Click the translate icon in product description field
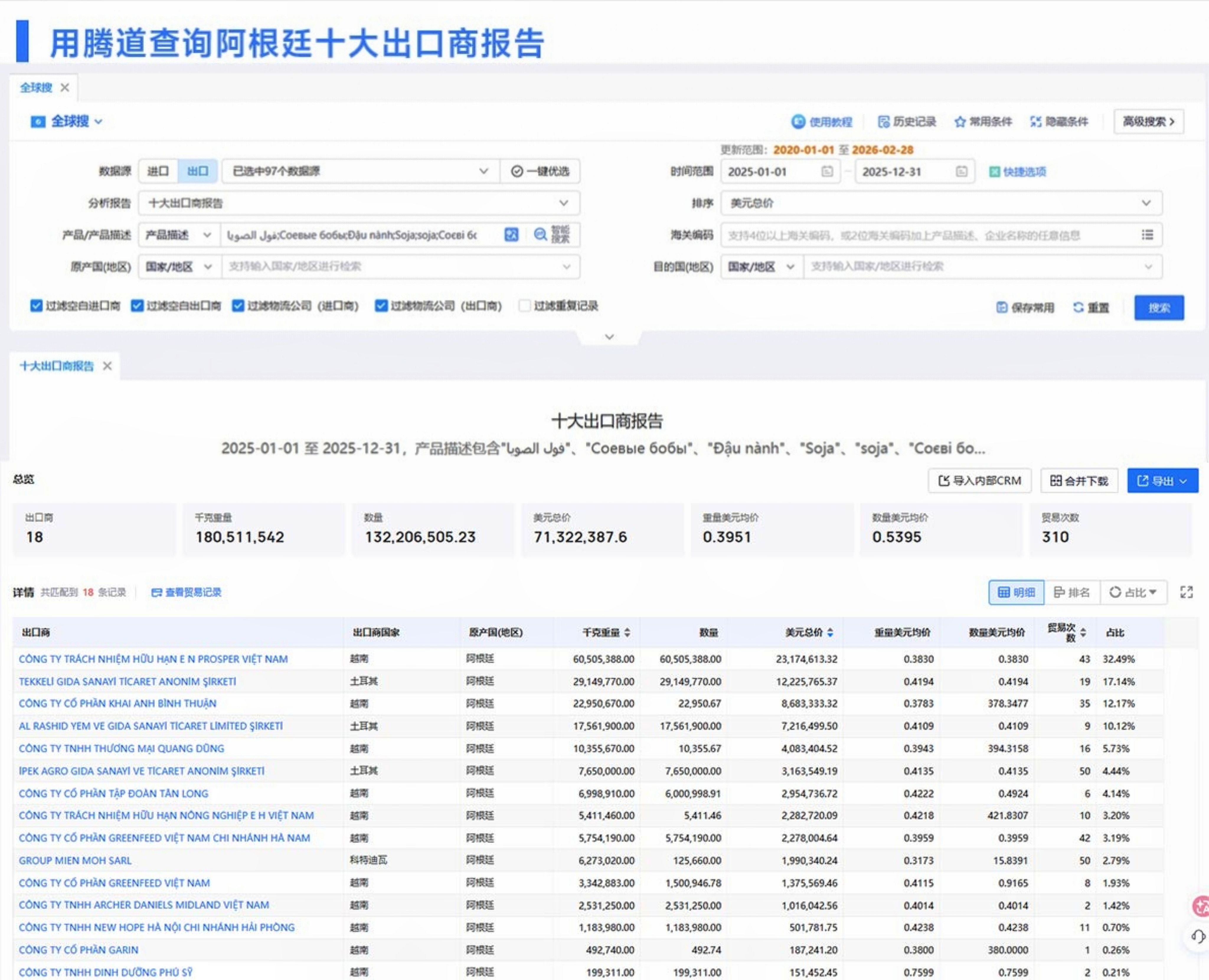Screen dimensions: 1209x980 (x=511, y=234)
